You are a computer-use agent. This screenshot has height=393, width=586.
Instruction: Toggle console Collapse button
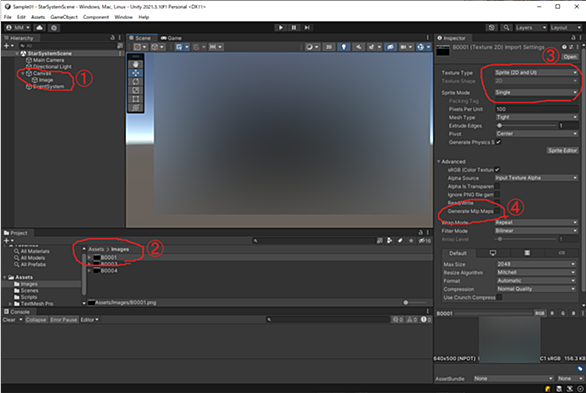click(36, 320)
